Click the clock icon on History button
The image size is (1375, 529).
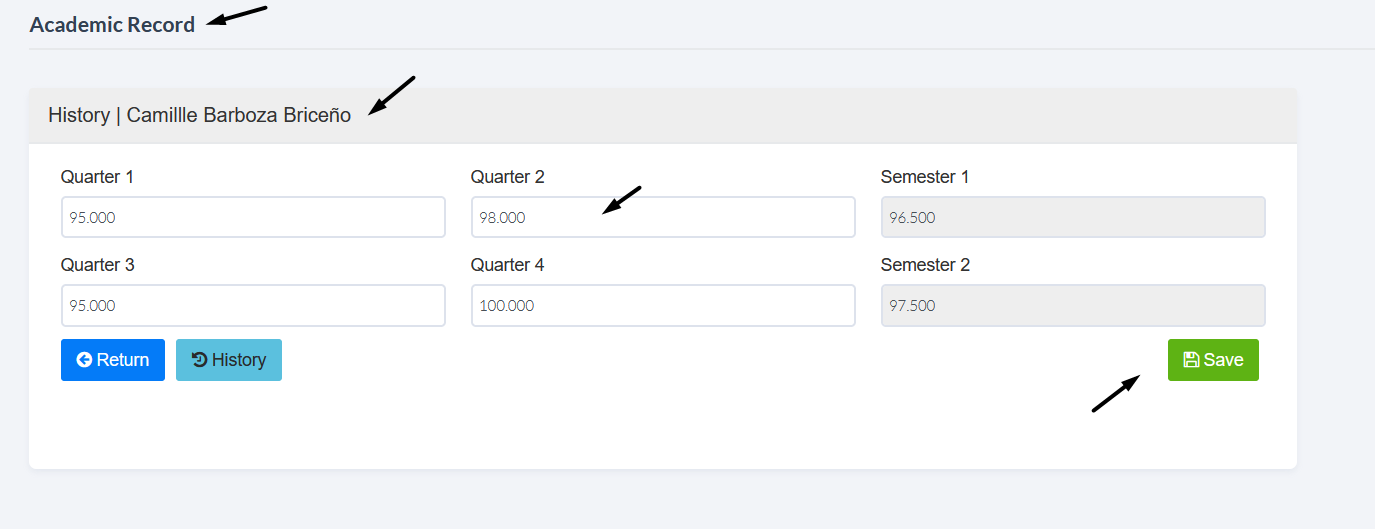pyautogui.click(x=199, y=360)
